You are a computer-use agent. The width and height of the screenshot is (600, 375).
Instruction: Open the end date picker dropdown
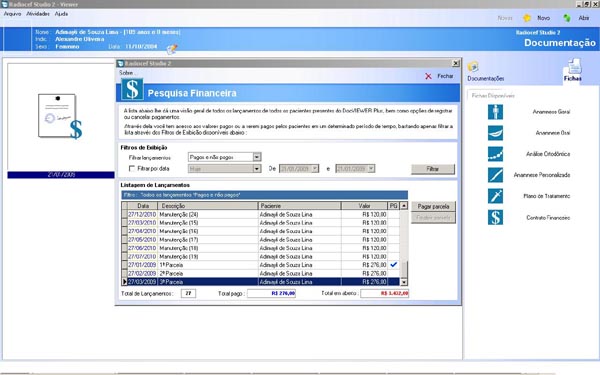click(x=371, y=168)
